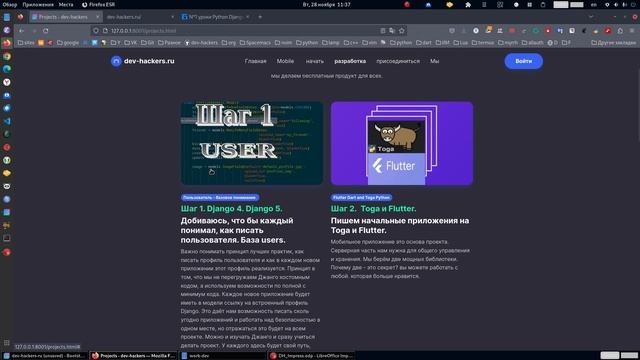Open the Spacemacs bookmarks folder
The image size is (640, 360).
point(255,42)
